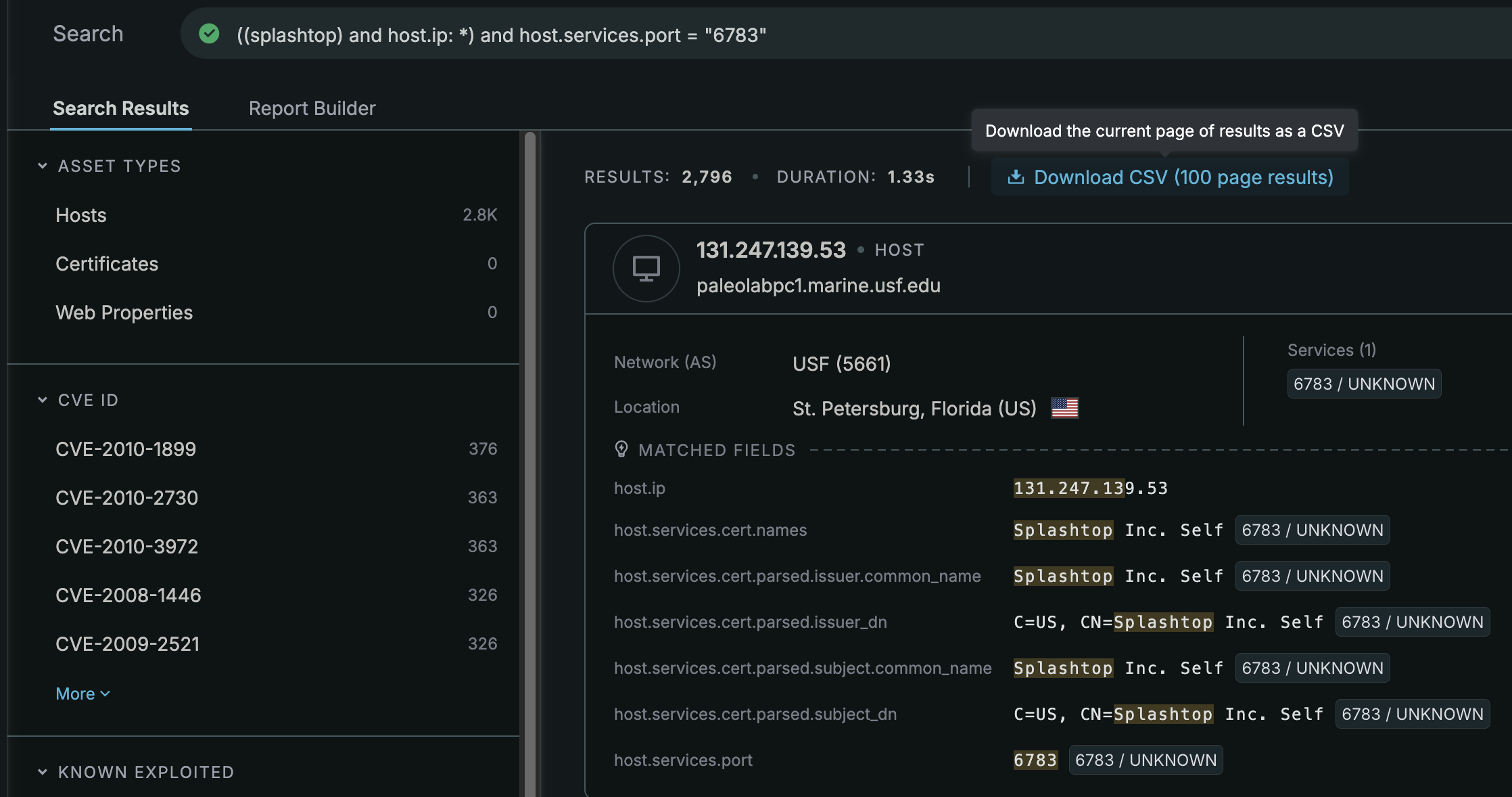Filter by CVE-2008-1446
Screen dimensions: 1512x797
tap(128, 595)
